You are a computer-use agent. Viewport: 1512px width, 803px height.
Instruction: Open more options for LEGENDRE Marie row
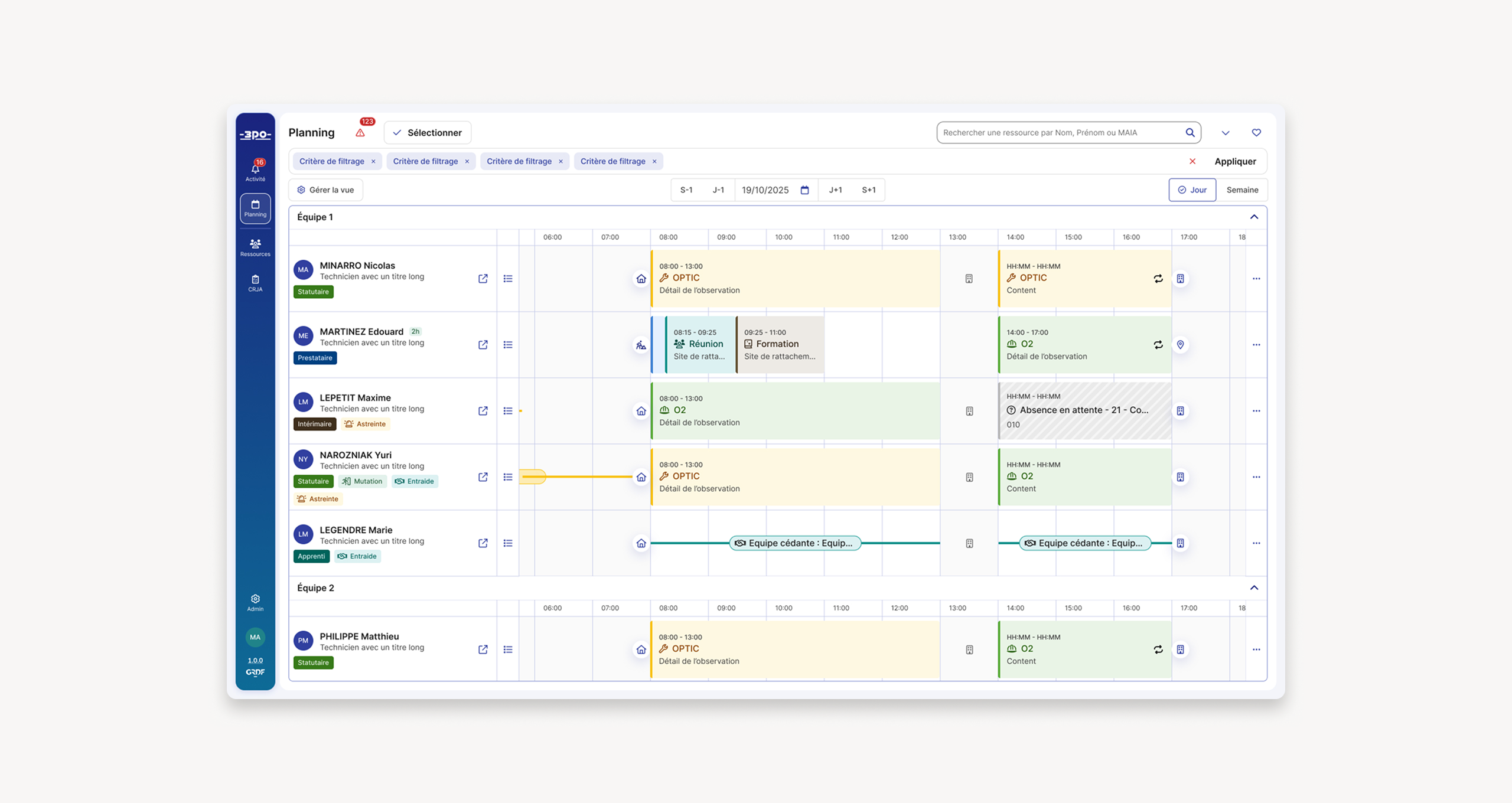[1256, 543]
